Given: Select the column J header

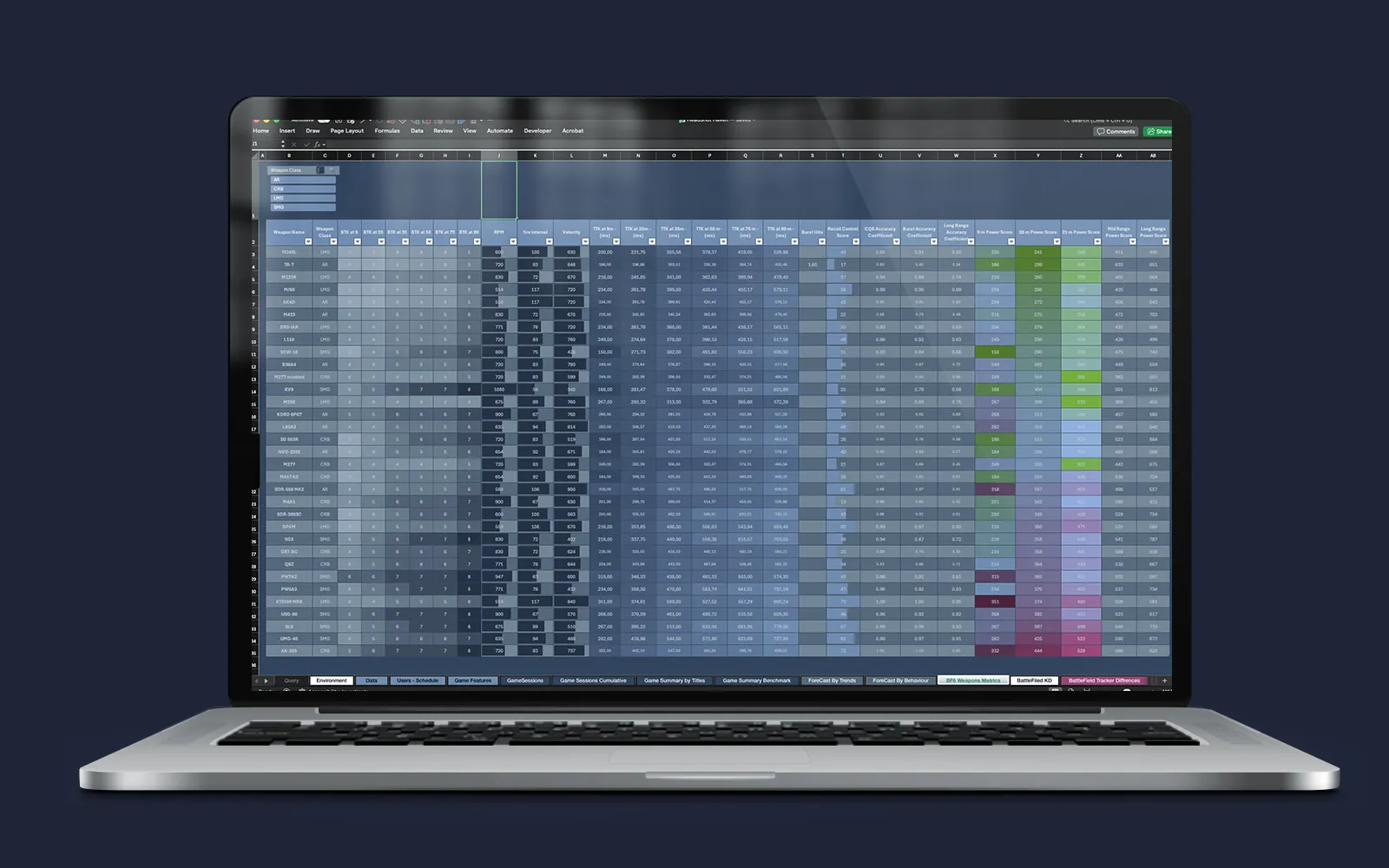Looking at the screenshot, I should pos(499,155).
